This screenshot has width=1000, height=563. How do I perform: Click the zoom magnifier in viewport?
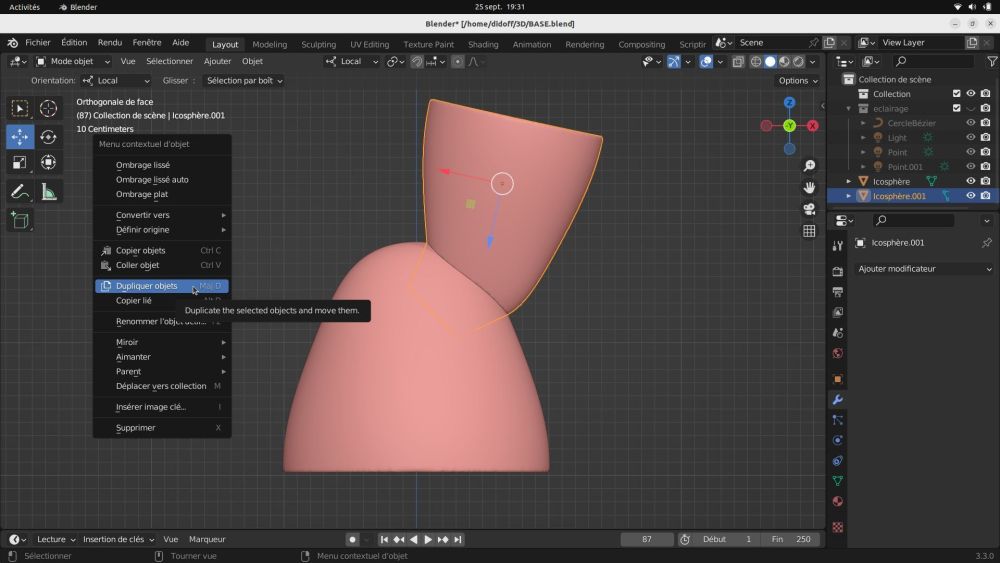click(809, 166)
